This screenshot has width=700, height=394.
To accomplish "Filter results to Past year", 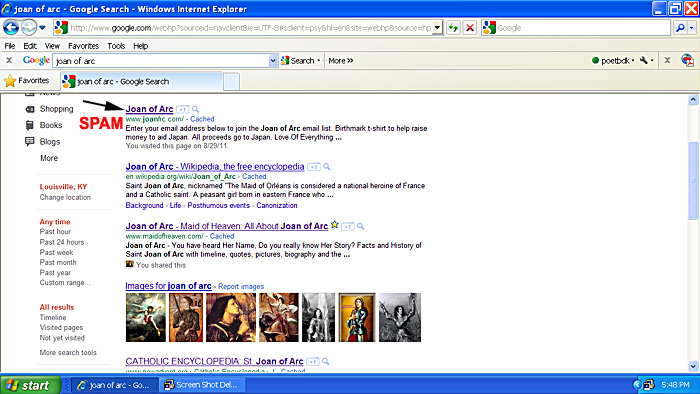I will (x=55, y=273).
